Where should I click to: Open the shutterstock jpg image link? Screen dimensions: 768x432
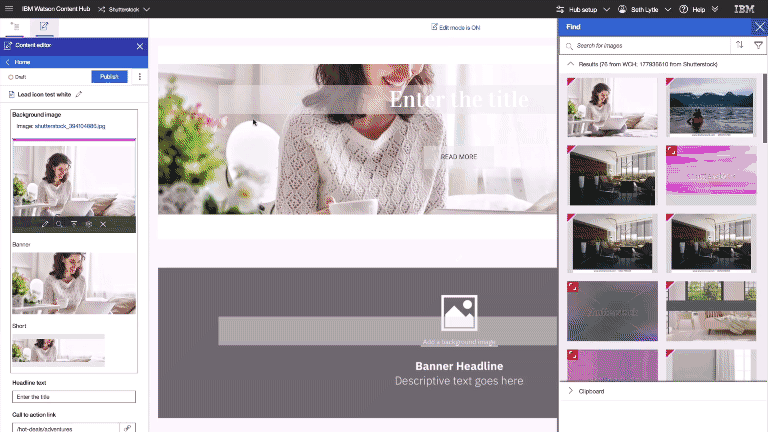tap(70, 126)
